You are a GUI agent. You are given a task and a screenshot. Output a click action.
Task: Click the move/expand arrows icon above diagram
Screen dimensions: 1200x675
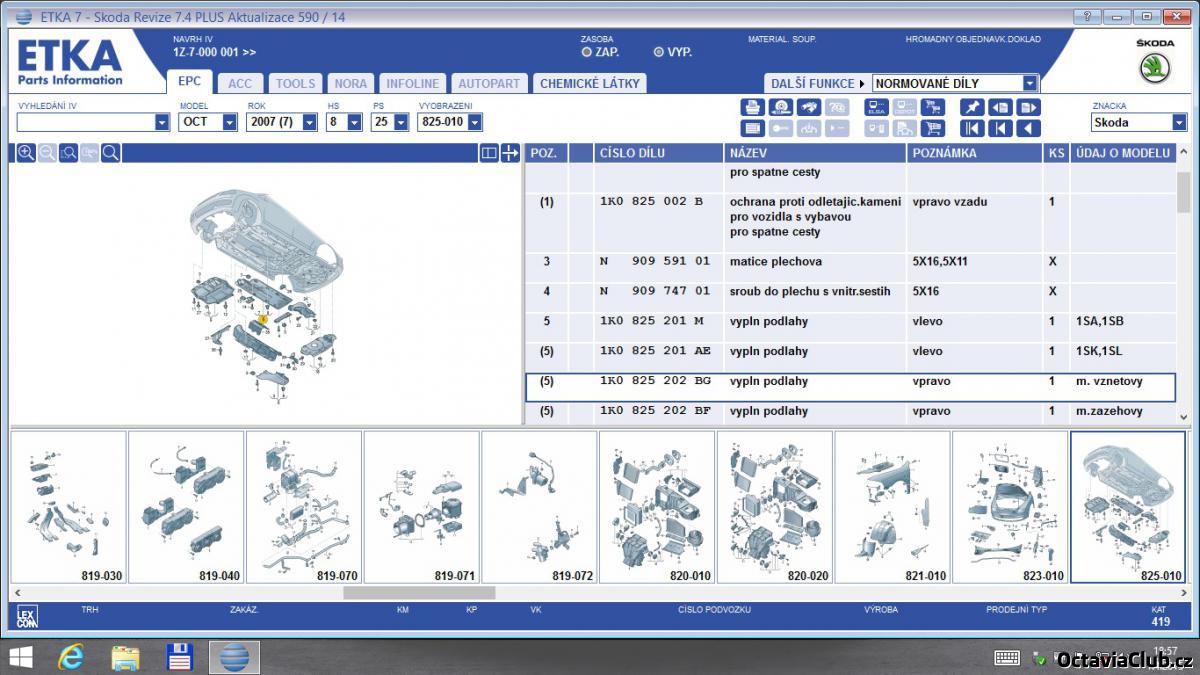coord(510,153)
